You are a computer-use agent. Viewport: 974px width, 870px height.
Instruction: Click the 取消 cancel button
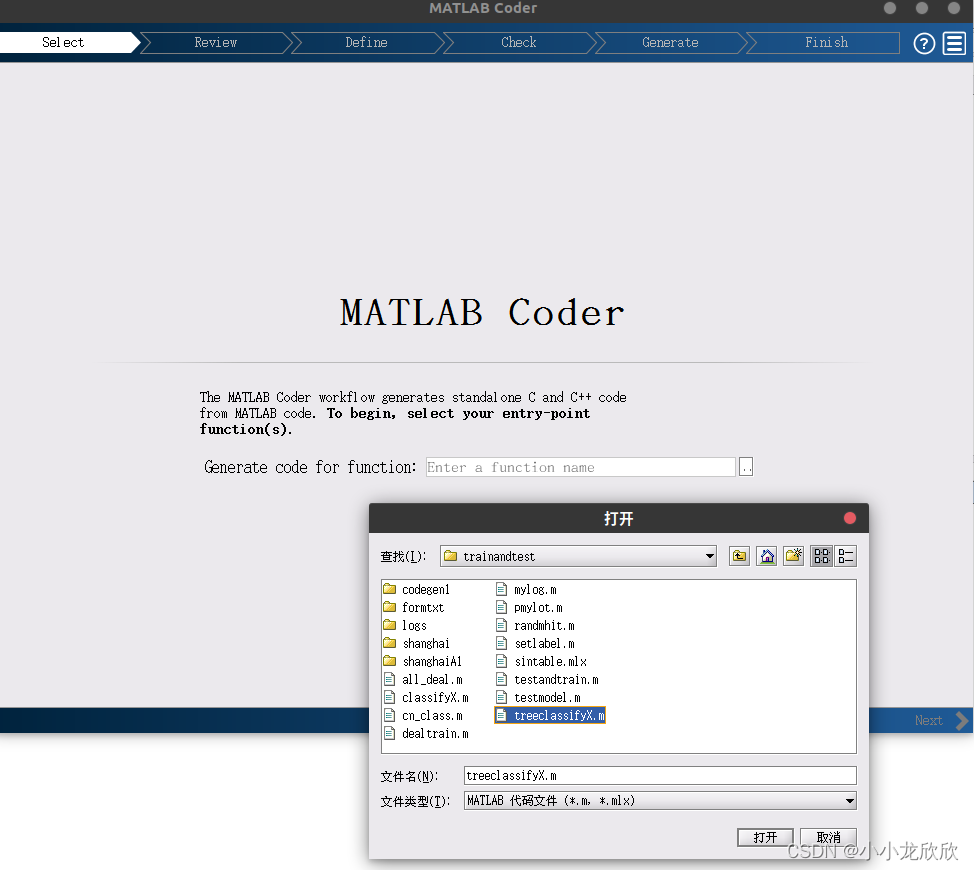[x=828, y=837]
